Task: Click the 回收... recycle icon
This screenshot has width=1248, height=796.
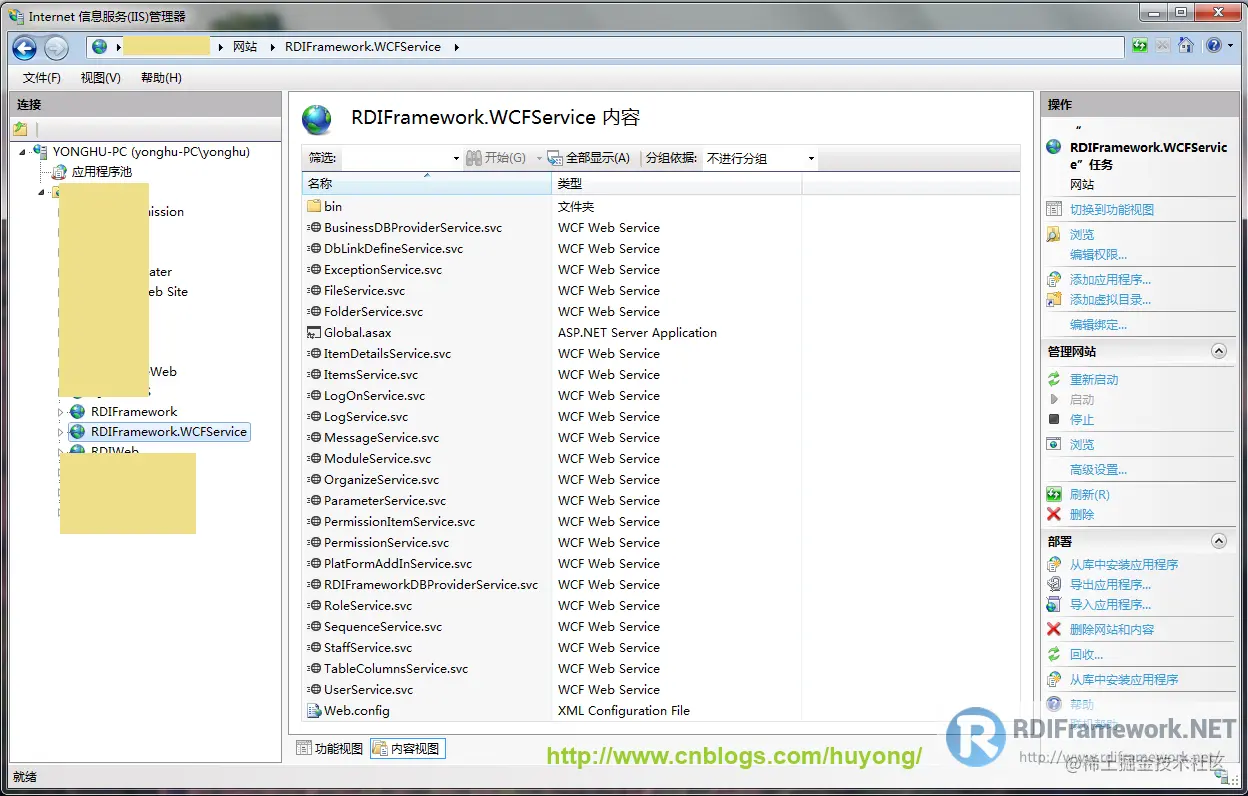Action: pos(1053,655)
